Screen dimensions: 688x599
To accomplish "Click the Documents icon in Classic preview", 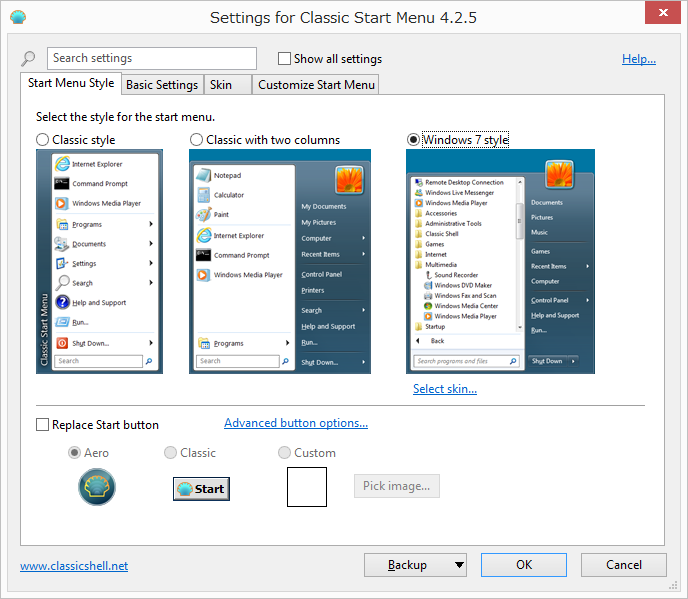I will coord(61,244).
